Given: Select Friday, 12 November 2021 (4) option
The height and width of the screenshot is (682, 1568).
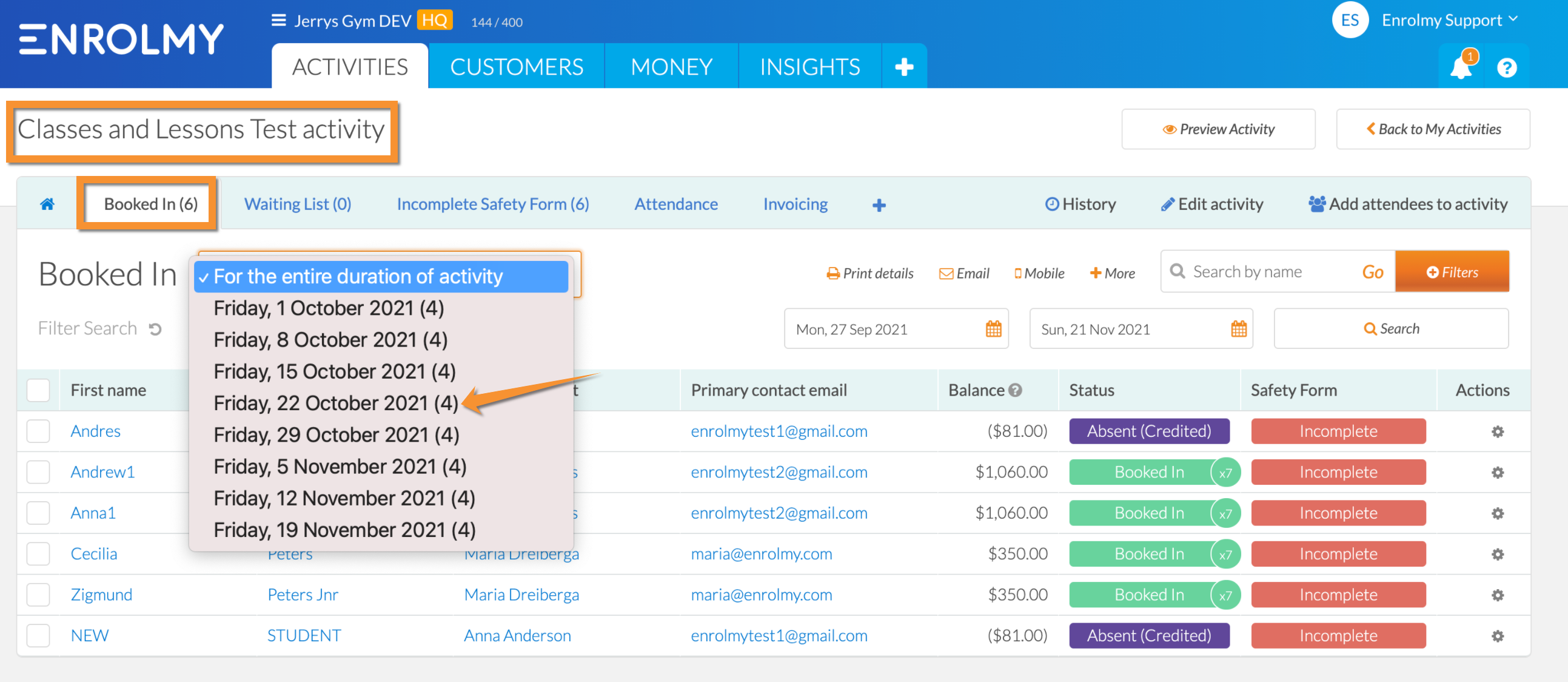Looking at the screenshot, I should coord(381,498).
